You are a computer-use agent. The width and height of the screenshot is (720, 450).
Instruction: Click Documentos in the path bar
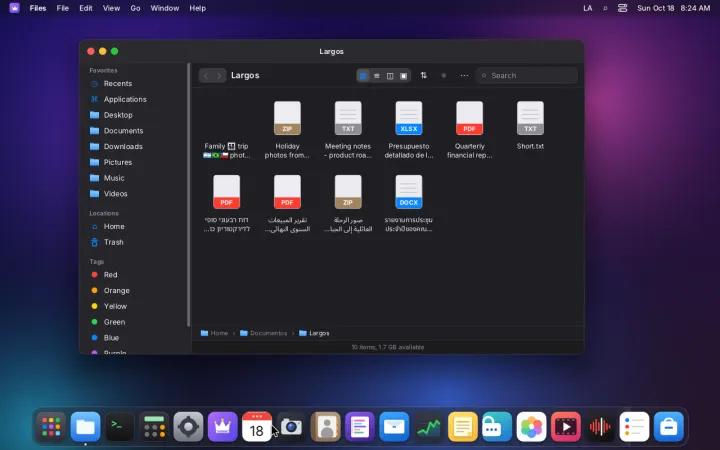pyautogui.click(x=264, y=333)
